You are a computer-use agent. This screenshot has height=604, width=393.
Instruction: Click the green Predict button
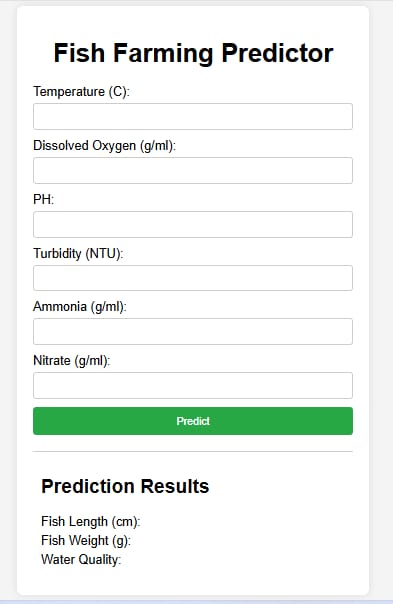(x=193, y=421)
